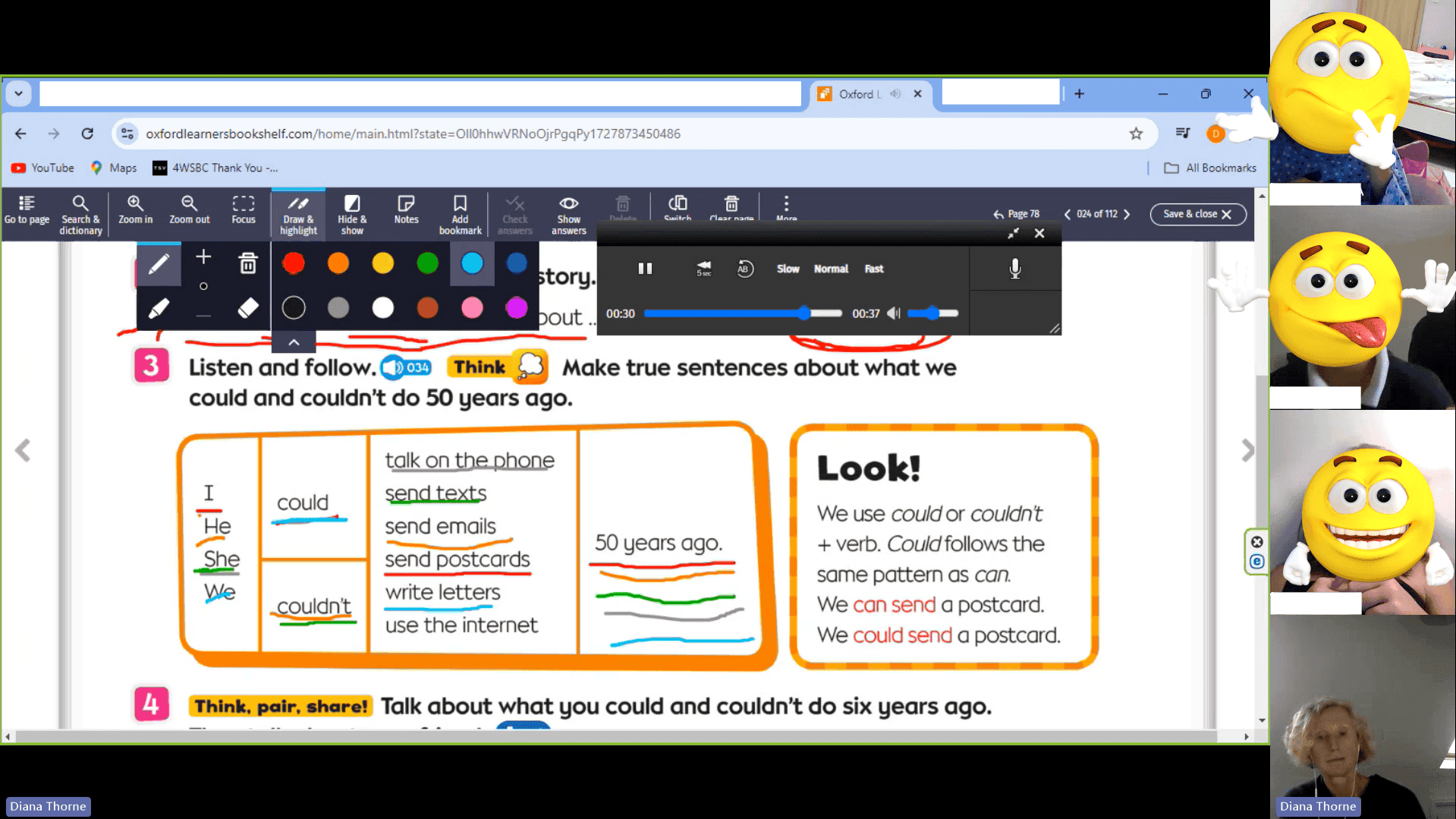Viewport: 1456px width, 819px height.
Task: Open the YouTube bookmark
Action: 42,168
